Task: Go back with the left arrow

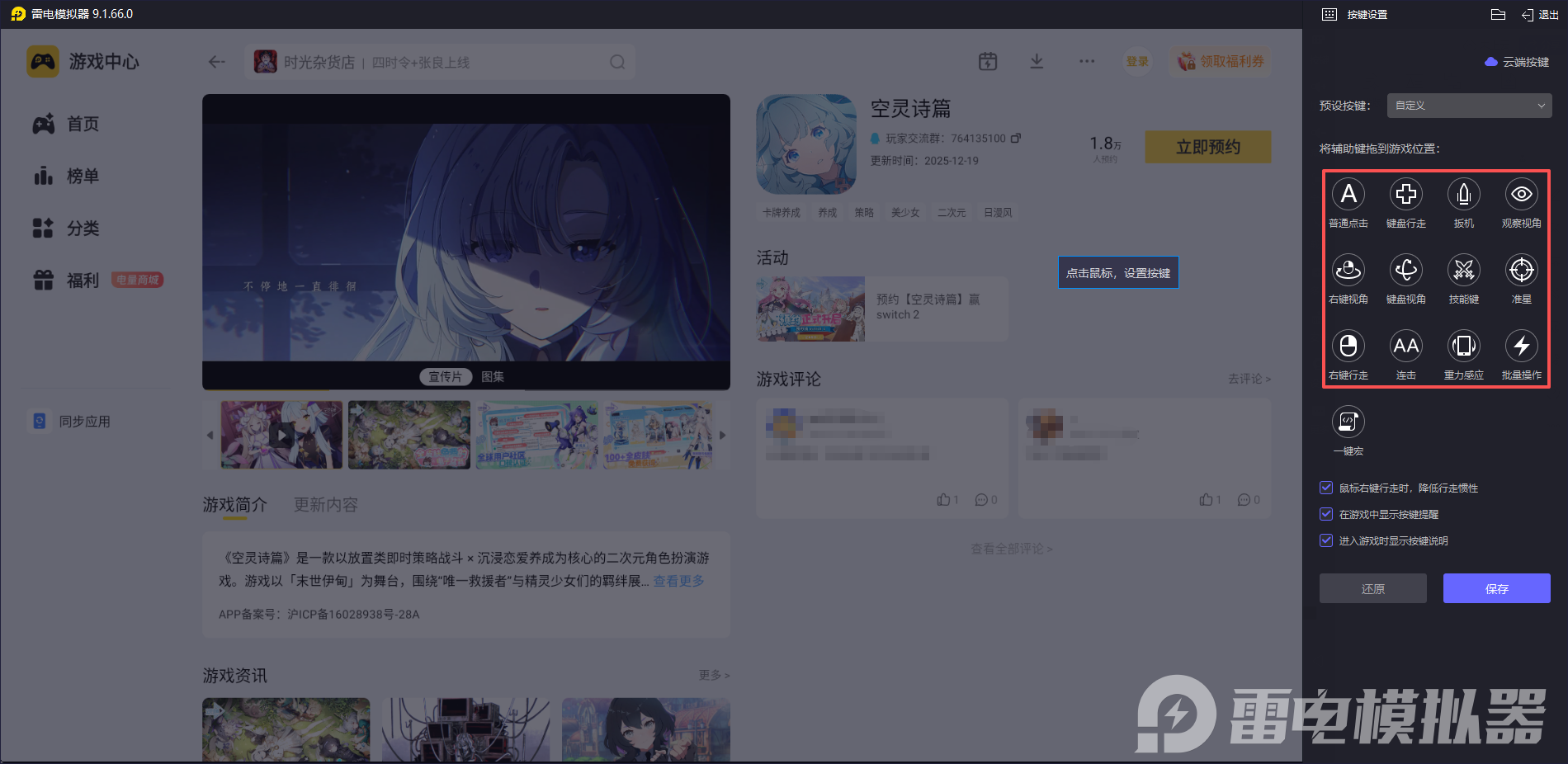Action: pos(217,62)
